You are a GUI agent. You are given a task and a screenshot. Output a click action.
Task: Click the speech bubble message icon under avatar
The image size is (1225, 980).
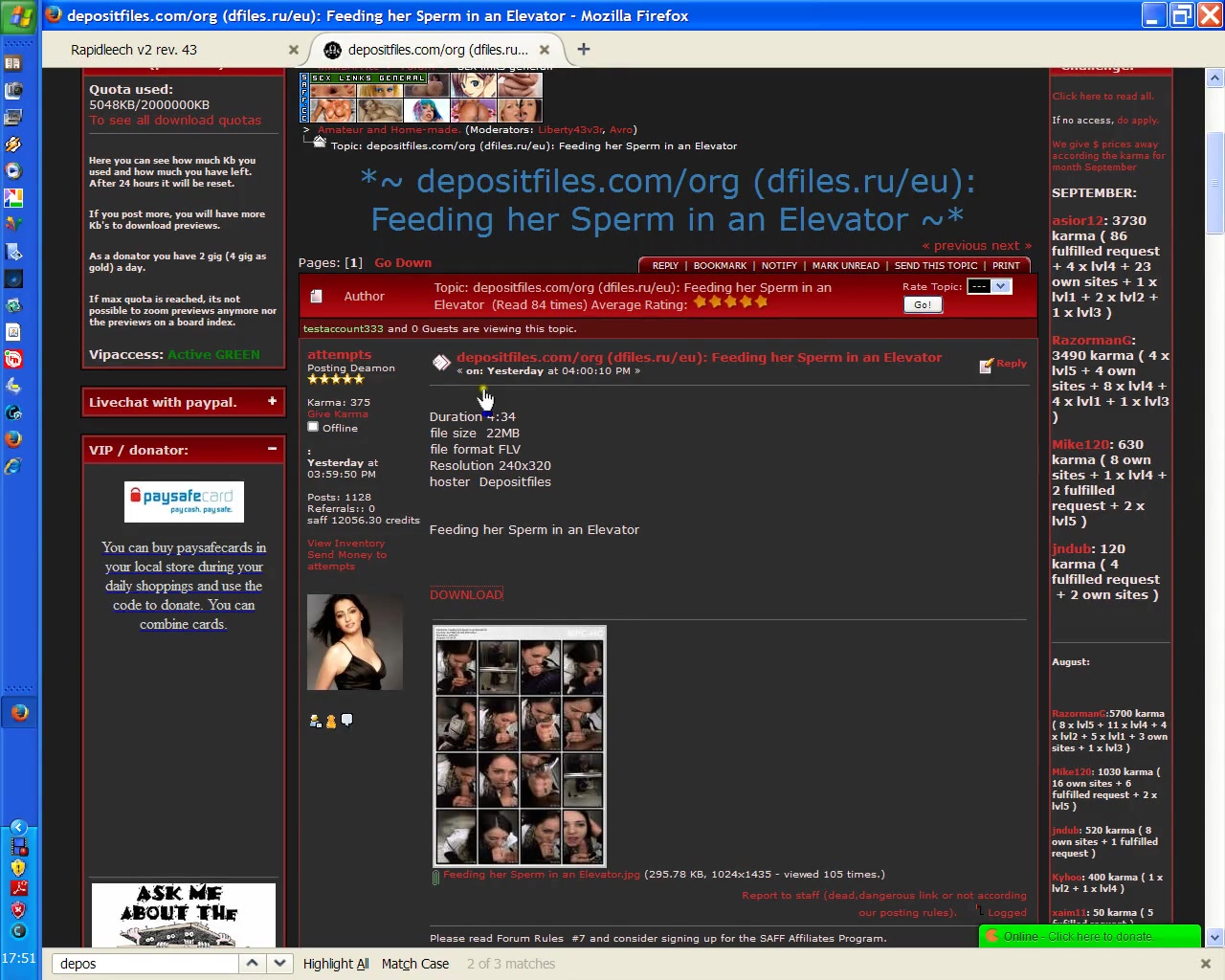[346, 720]
